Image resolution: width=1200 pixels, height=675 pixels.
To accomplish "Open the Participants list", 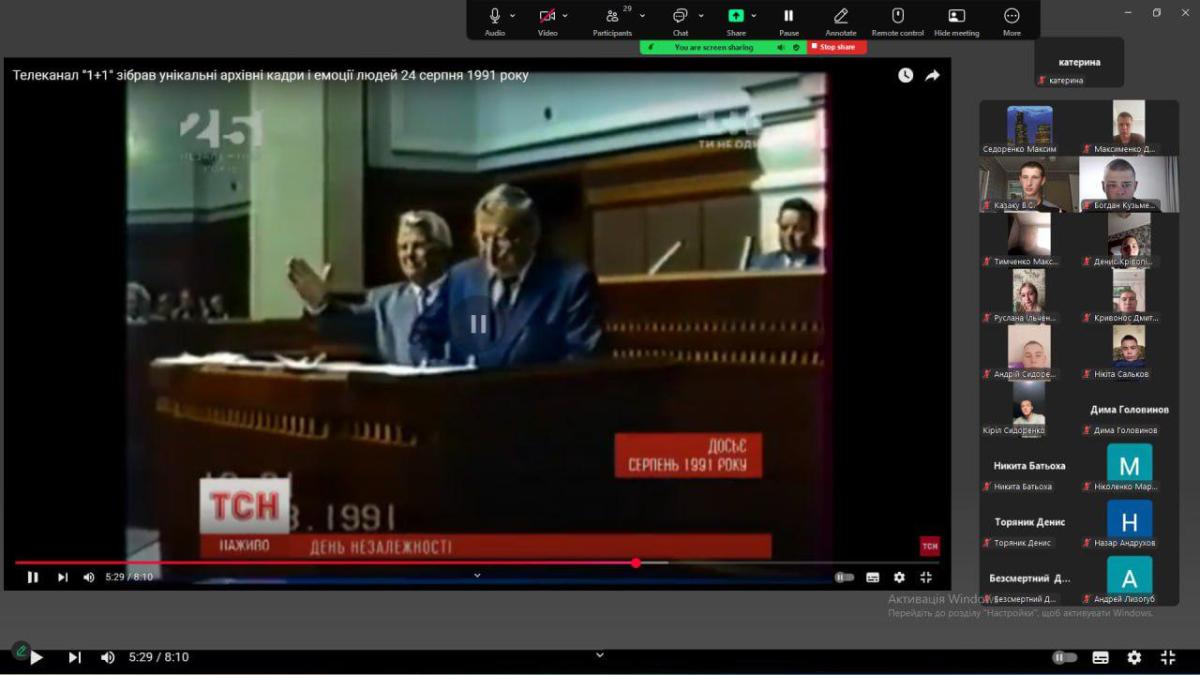I will (612, 17).
